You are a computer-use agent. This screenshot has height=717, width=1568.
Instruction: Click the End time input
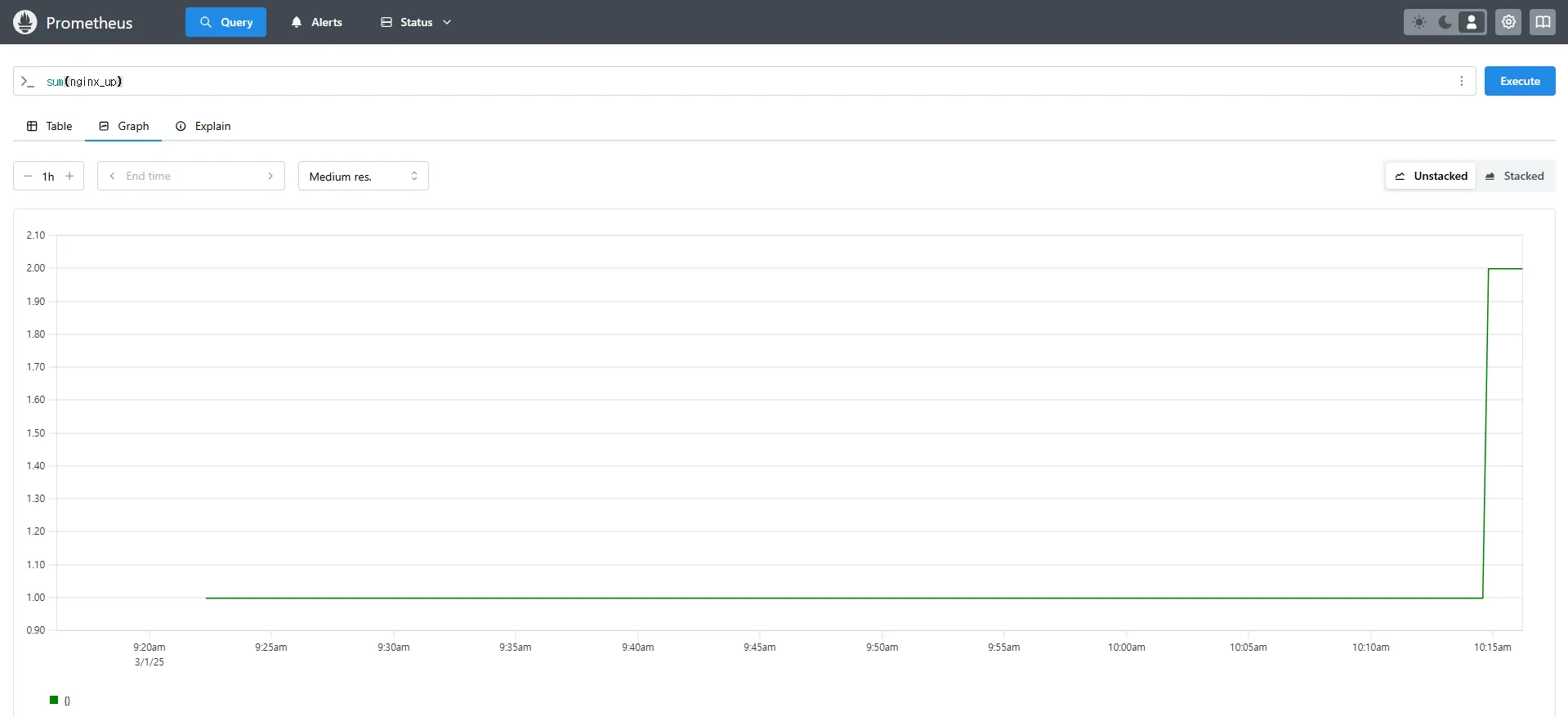coord(191,176)
